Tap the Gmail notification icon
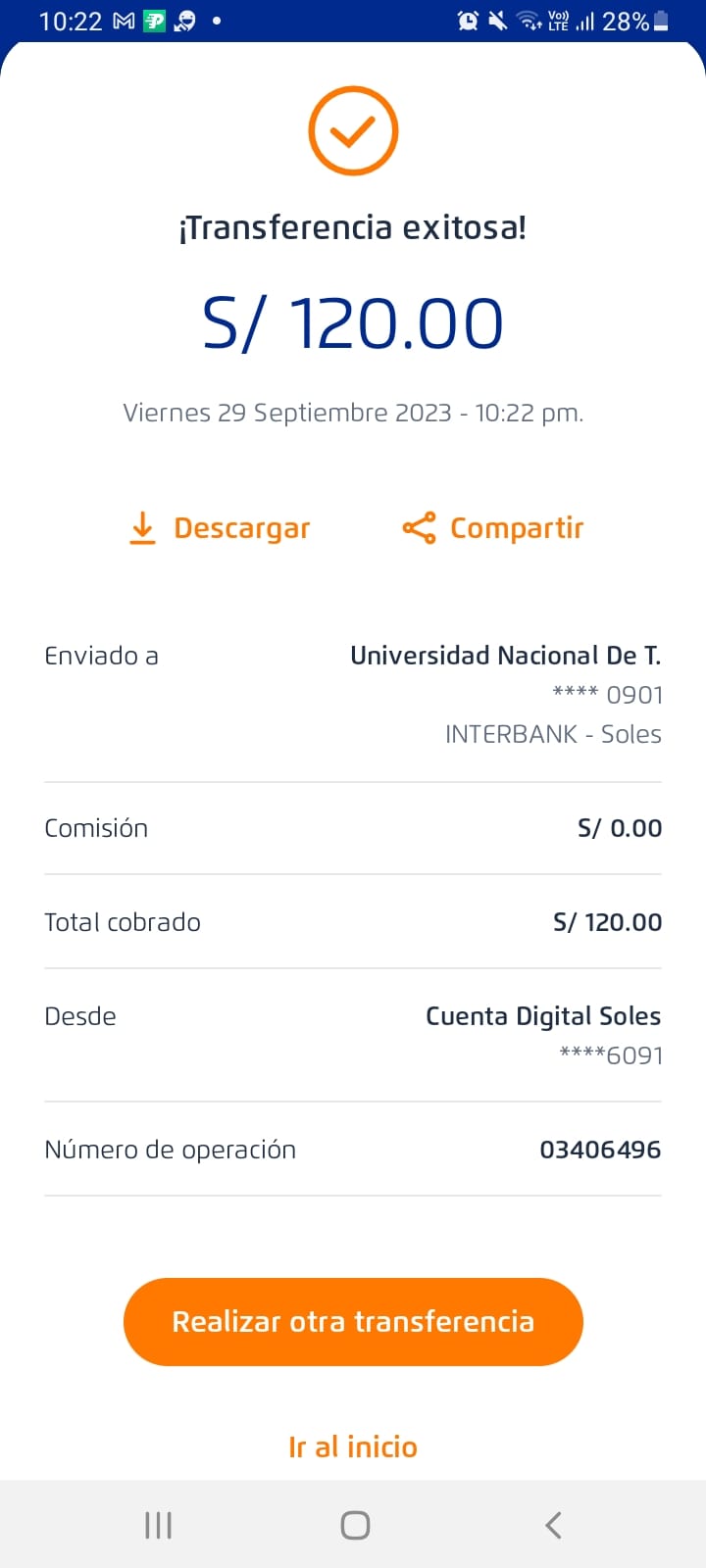This screenshot has height=1568, width=706. click(x=124, y=21)
